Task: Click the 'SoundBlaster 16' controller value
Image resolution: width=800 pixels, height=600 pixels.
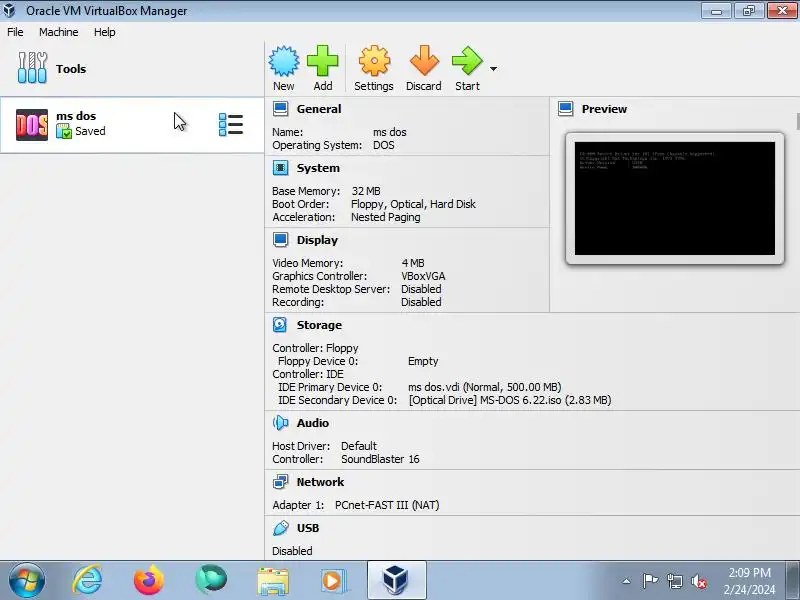Action: (380, 459)
